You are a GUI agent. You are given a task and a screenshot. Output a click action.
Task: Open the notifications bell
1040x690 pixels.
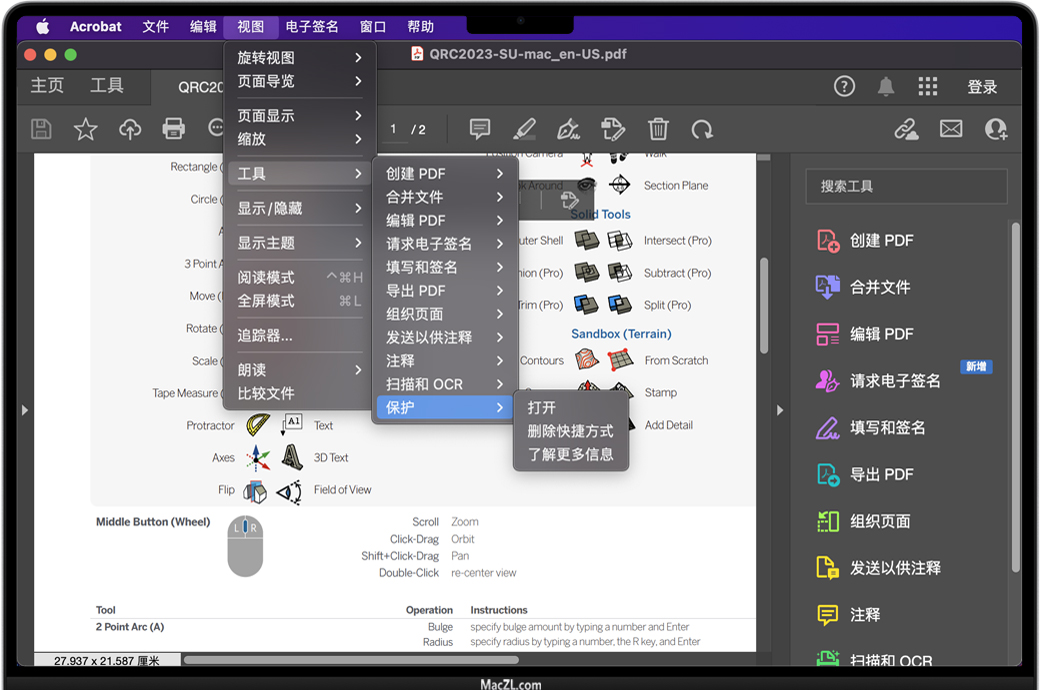click(x=886, y=87)
